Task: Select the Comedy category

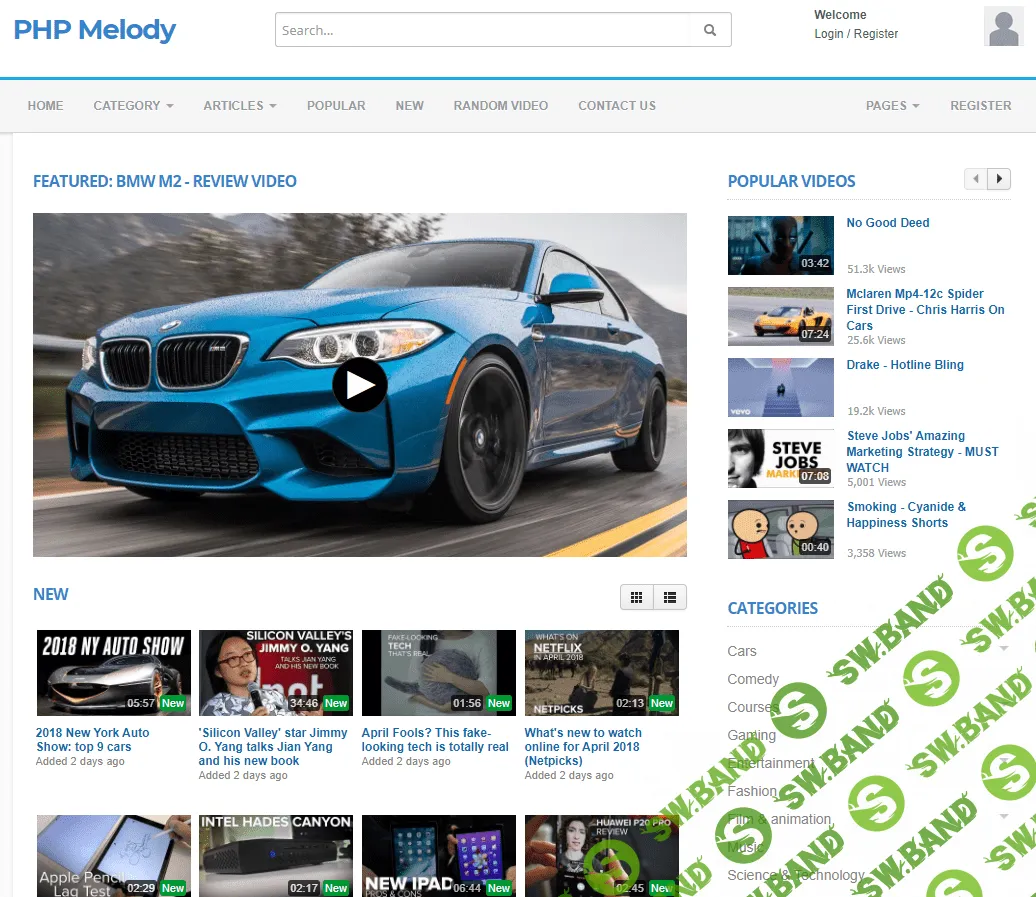Action: pyautogui.click(x=753, y=679)
